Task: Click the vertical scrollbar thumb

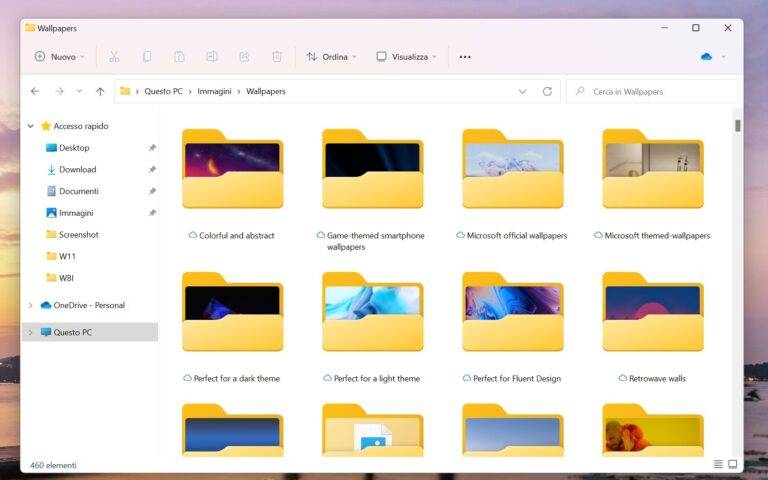Action: tap(738, 125)
